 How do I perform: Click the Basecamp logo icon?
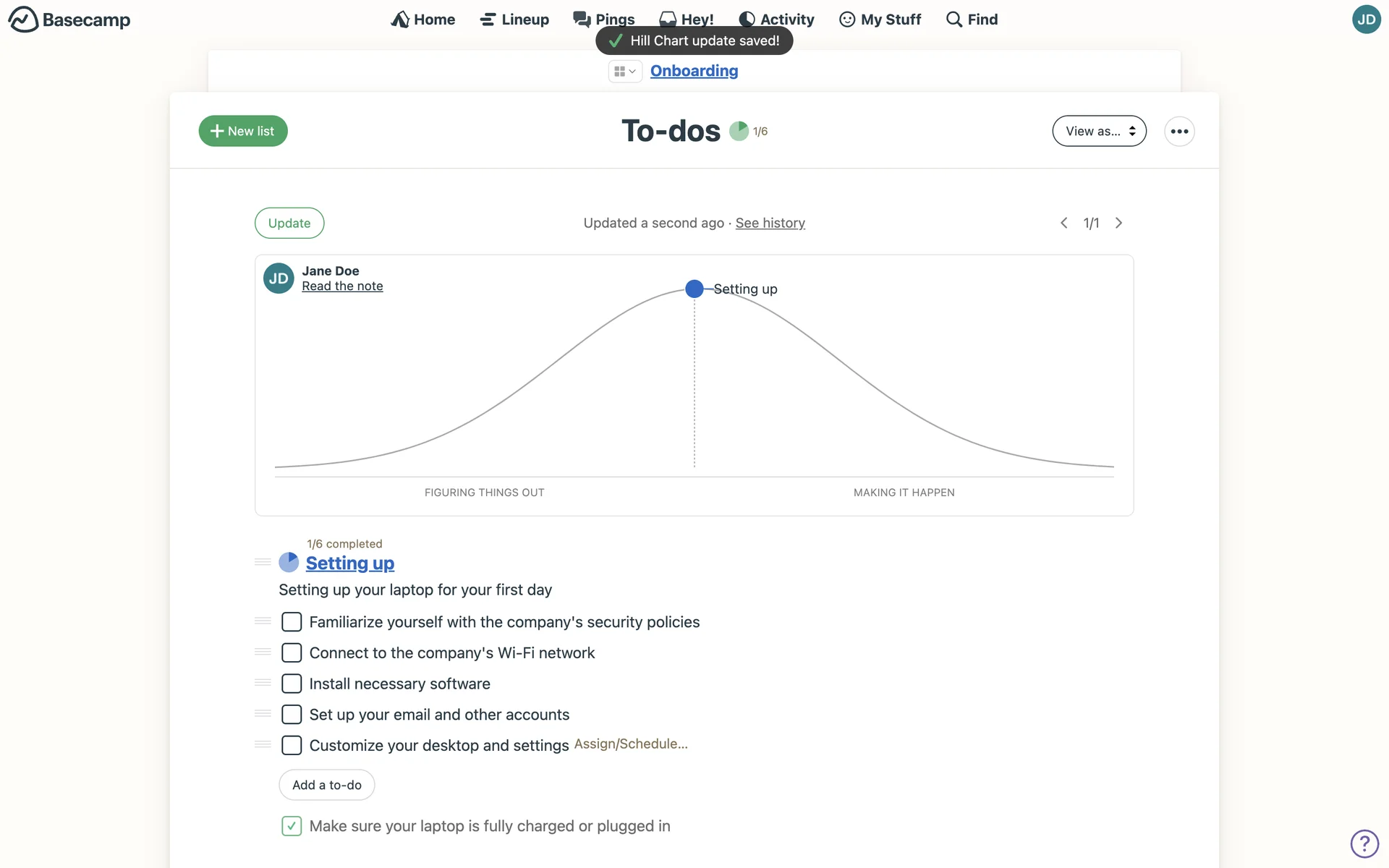[23, 20]
